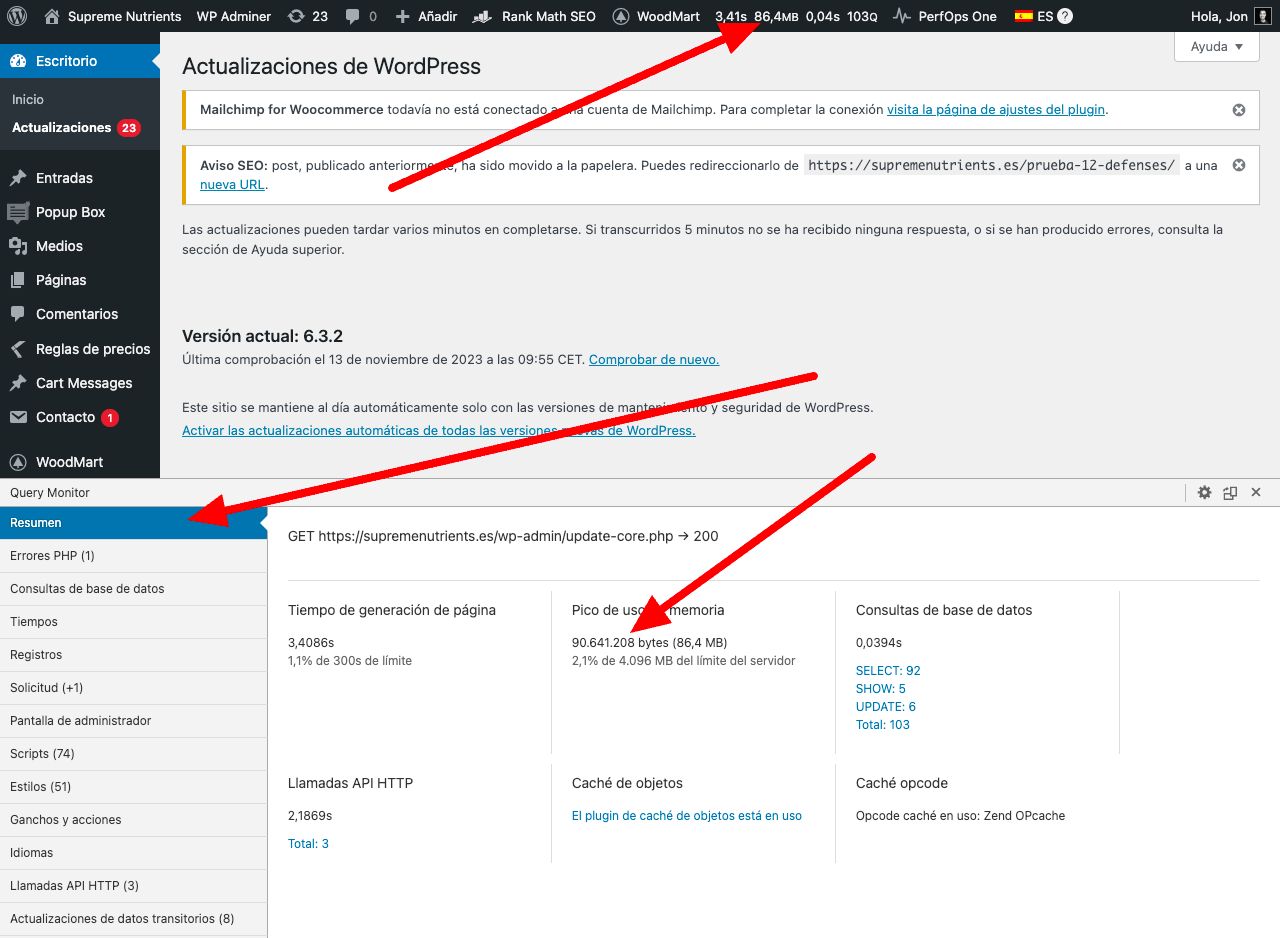Open Idiomas panel

click(x=134, y=853)
